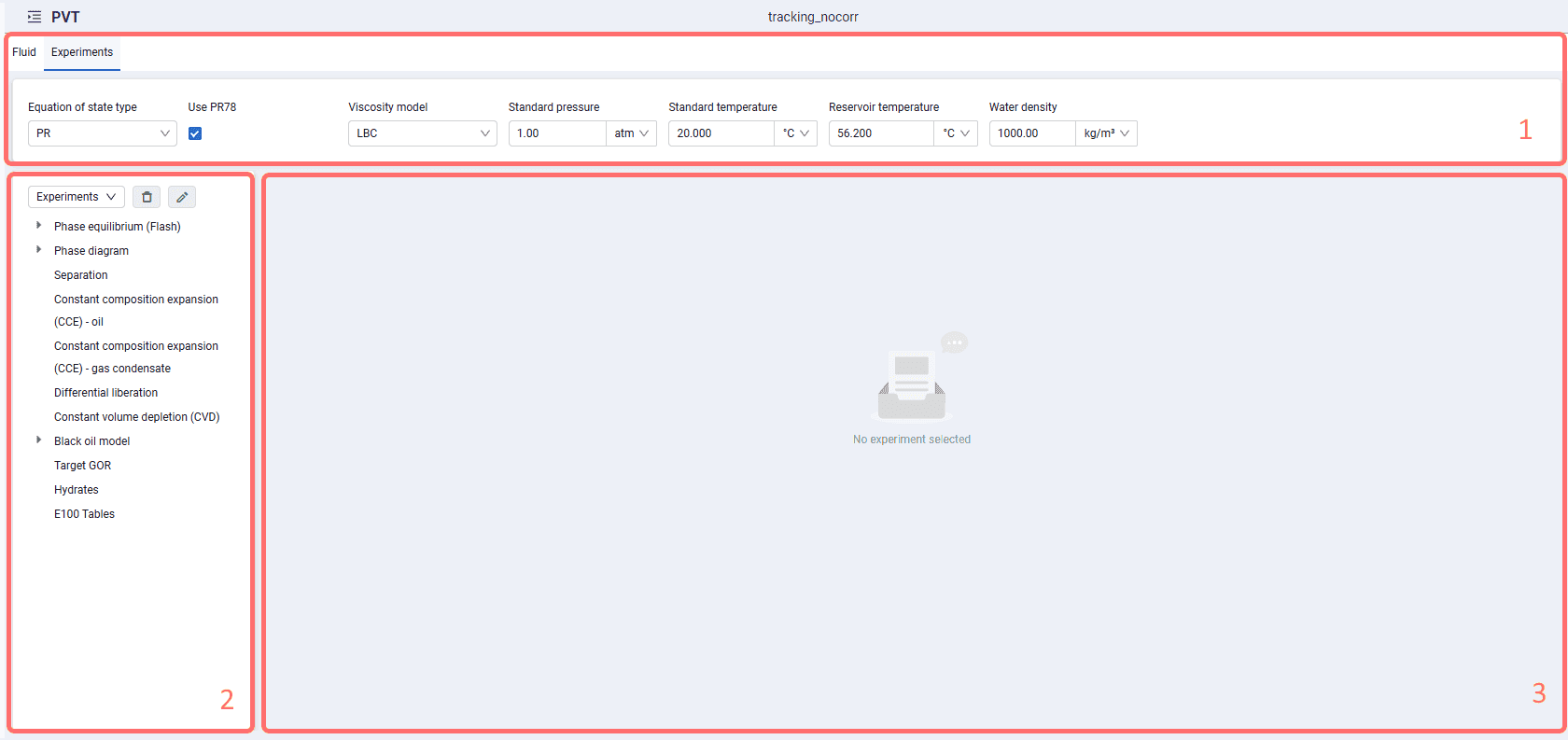Image resolution: width=1568 pixels, height=740 pixels.
Task: Select the Separation experiment
Action: (x=81, y=275)
